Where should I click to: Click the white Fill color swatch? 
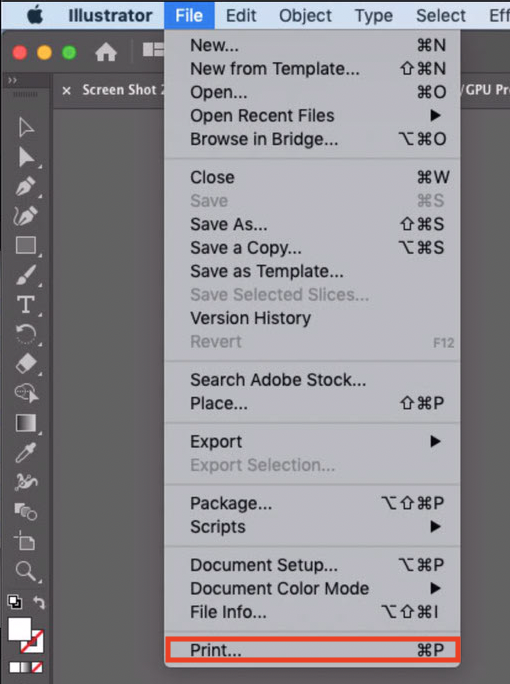(x=19, y=629)
